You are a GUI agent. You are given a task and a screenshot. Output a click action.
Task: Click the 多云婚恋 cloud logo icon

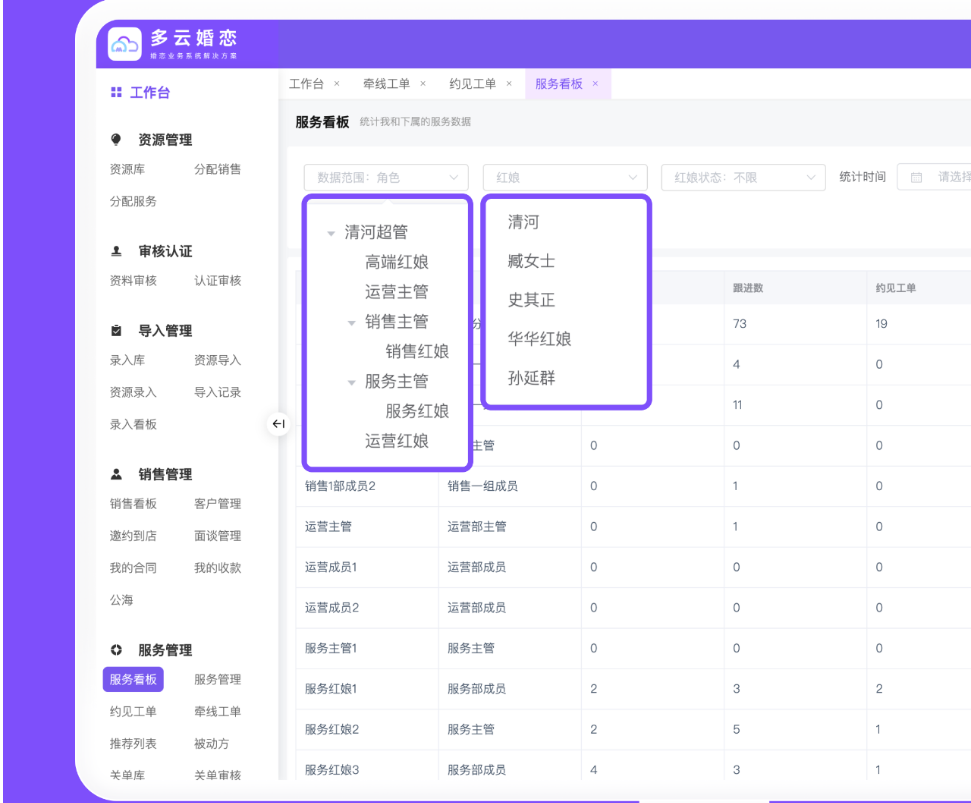(x=125, y=44)
